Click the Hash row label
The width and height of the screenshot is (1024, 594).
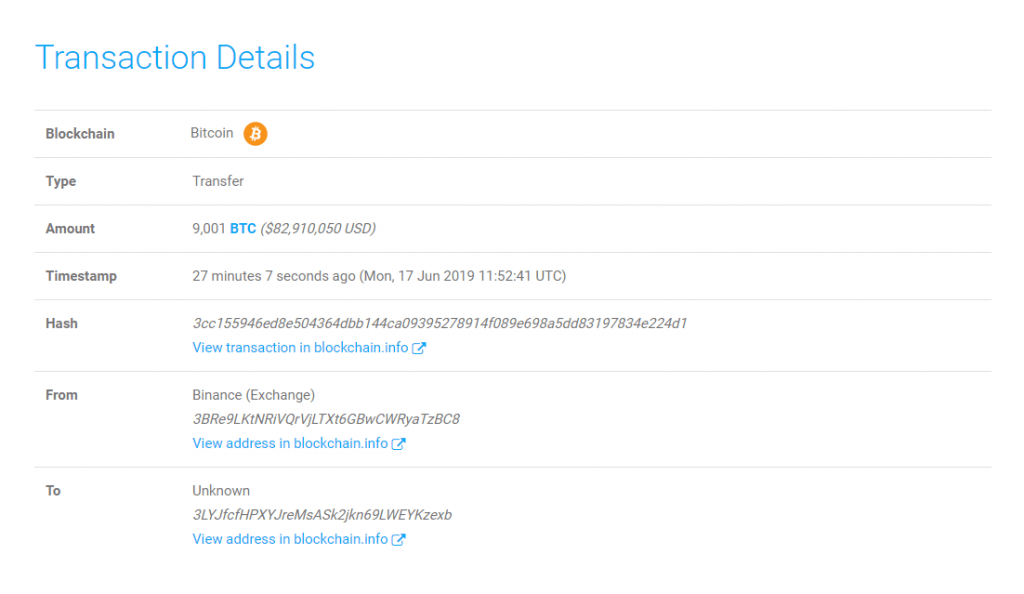pos(61,324)
